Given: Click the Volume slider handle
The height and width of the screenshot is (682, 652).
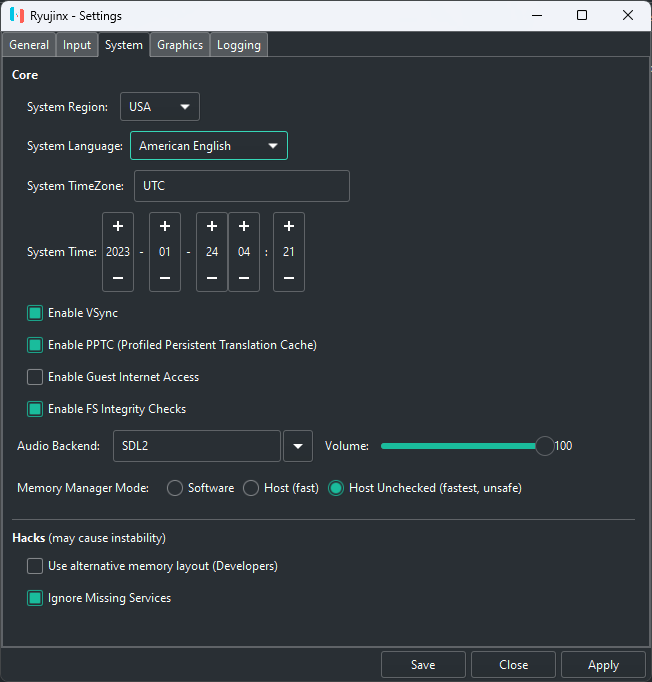Looking at the screenshot, I should click(544, 446).
